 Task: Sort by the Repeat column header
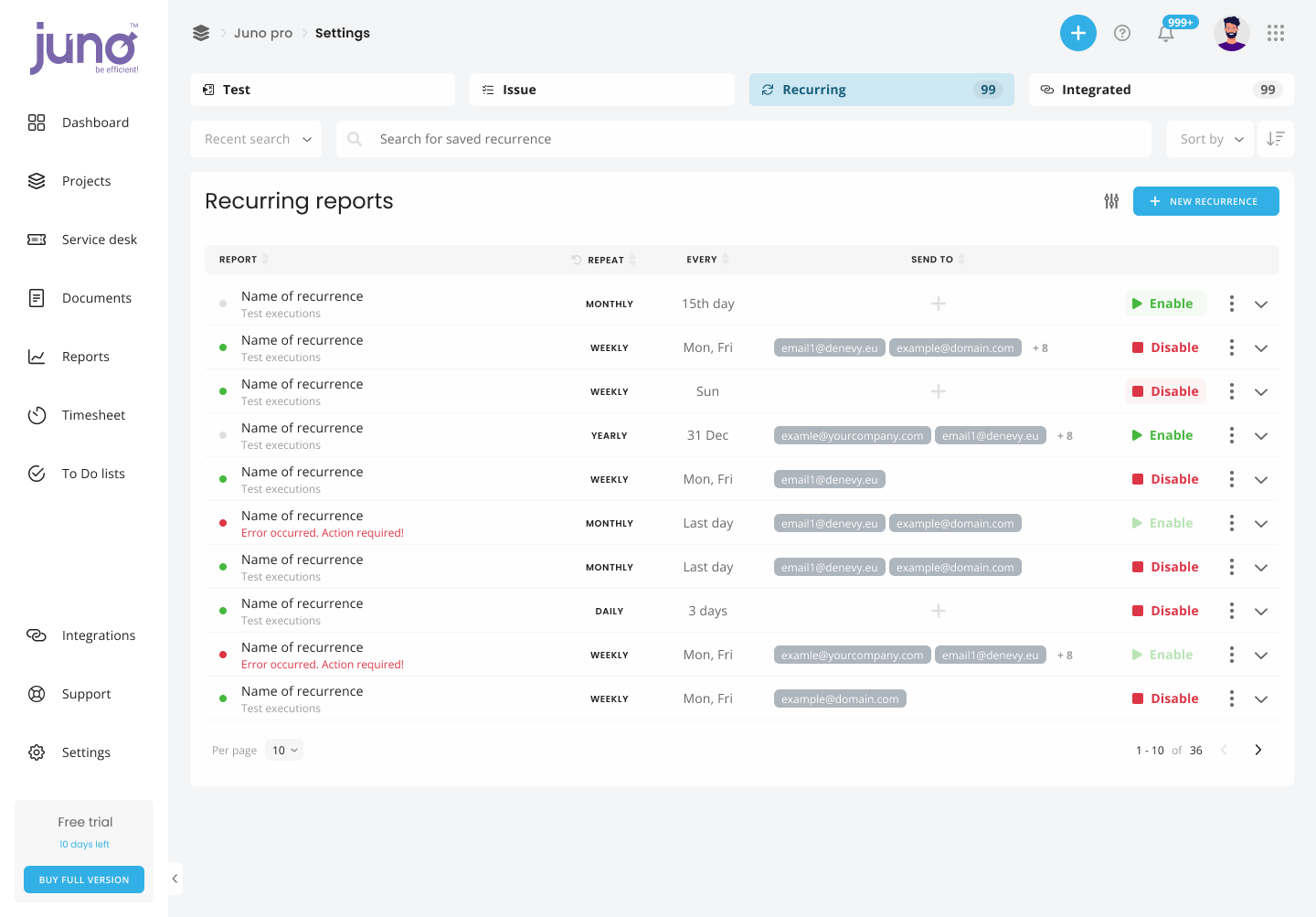[x=604, y=260]
